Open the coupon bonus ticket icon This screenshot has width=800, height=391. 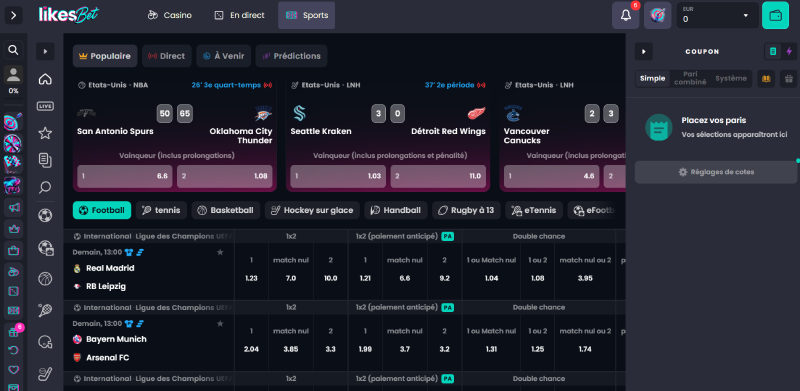coord(766,79)
